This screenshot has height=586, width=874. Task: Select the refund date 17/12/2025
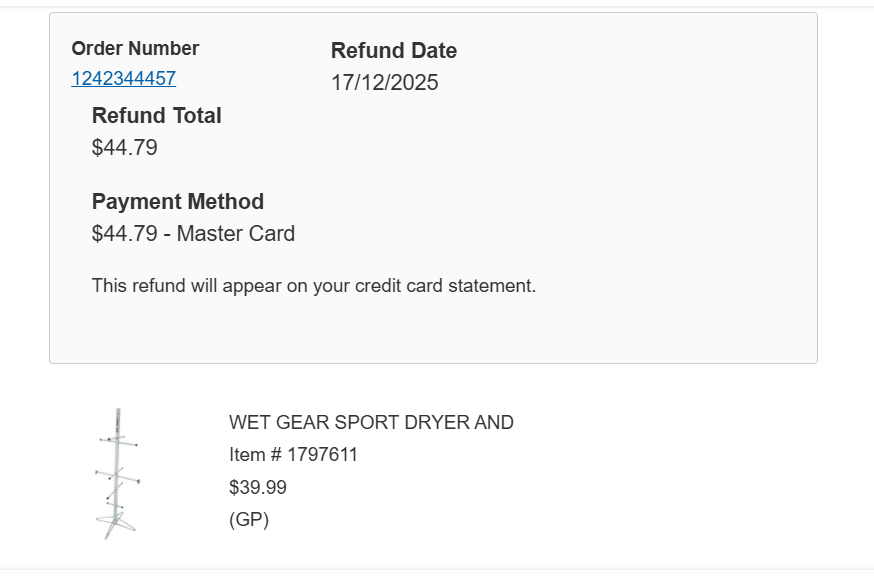pyautogui.click(x=384, y=83)
